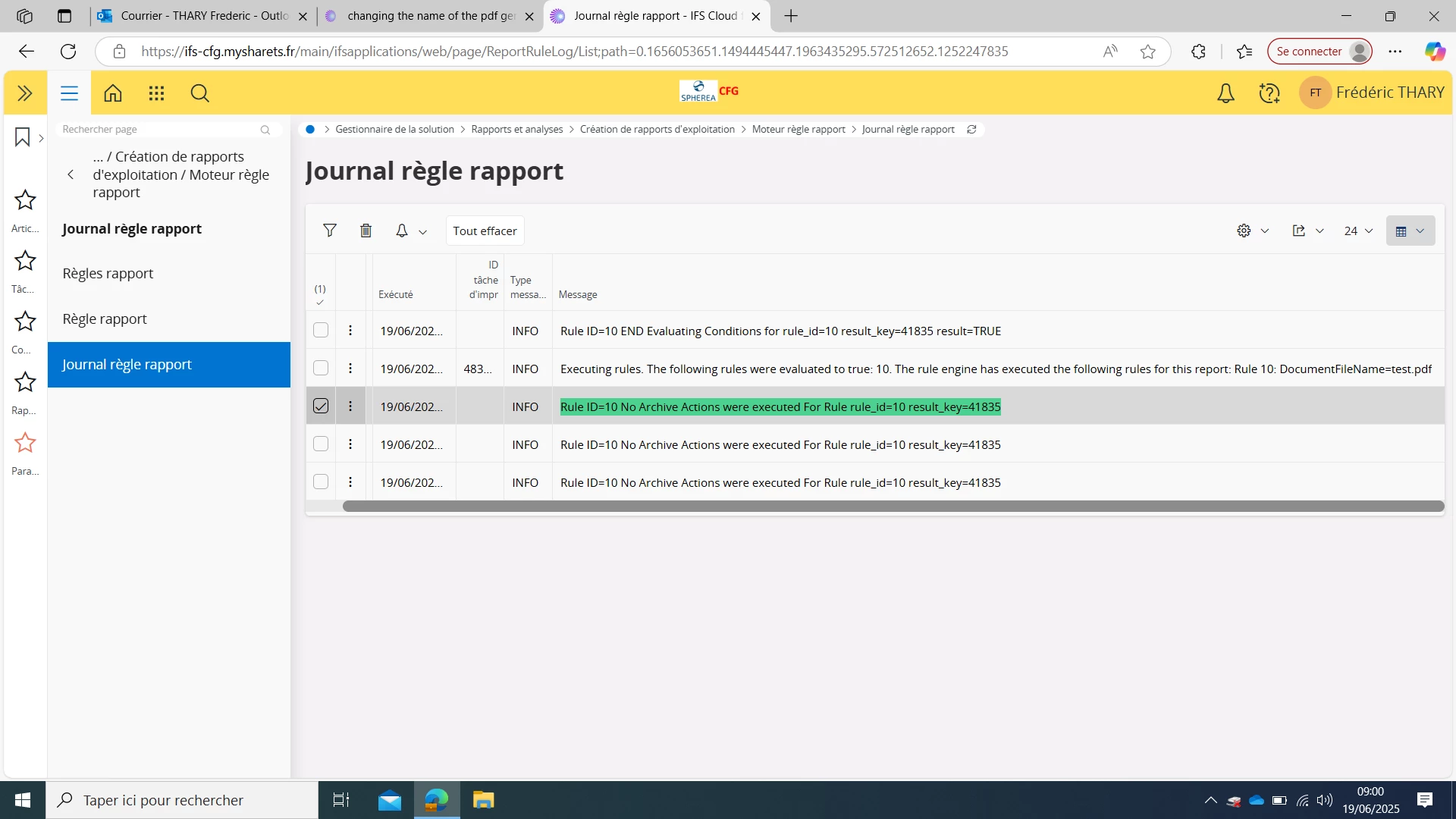This screenshot has height=819, width=1456.
Task: Open the global search magnifier in yellow header
Action: coord(200,93)
